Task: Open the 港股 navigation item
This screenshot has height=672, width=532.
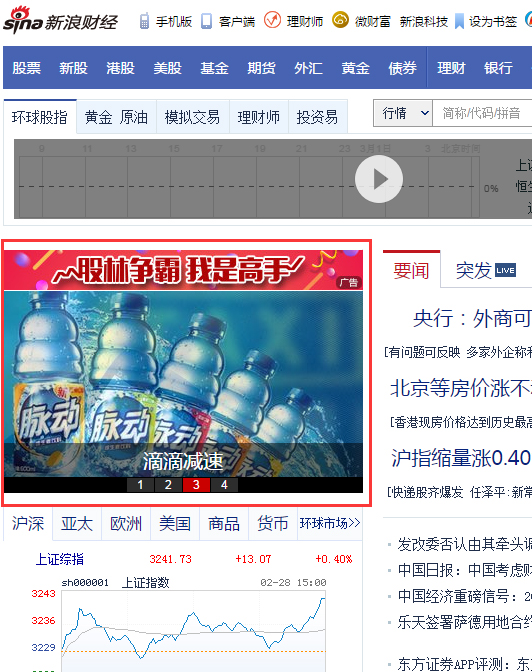Action: (x=120, y=68)
